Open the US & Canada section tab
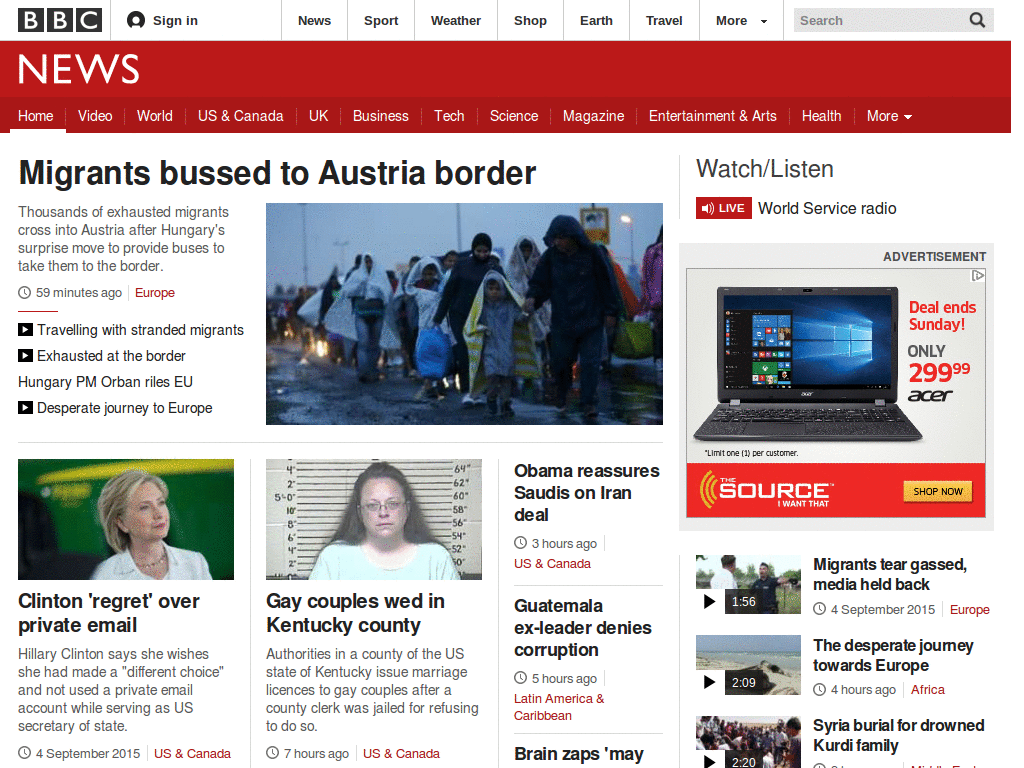Screen dimensions: 1024x768 [x=240, y=116]
